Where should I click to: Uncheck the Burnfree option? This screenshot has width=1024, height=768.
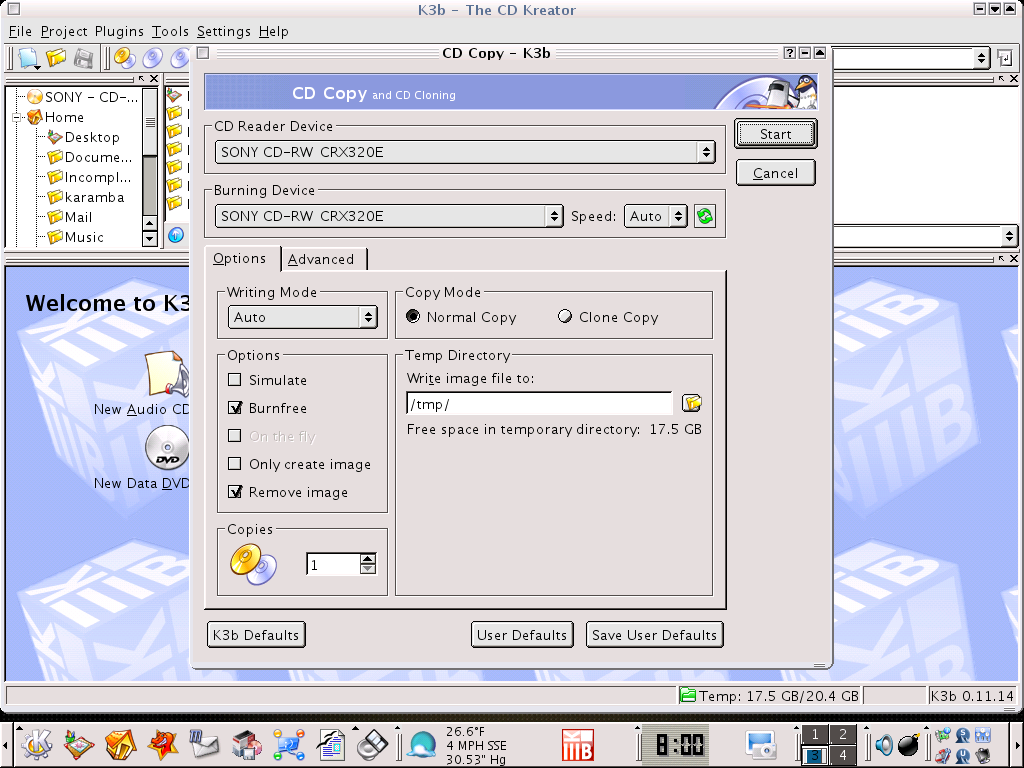[x=235, y=408]
